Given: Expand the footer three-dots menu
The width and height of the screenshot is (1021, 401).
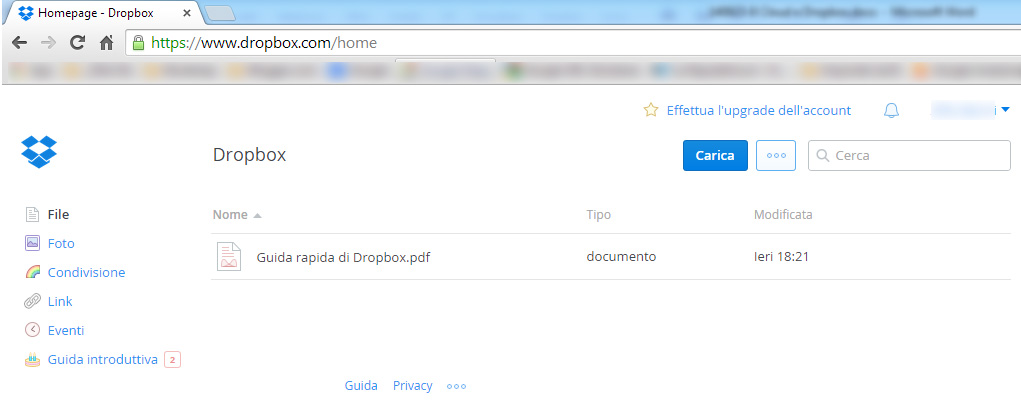Looking at the screenshot, I should point(456,387).
